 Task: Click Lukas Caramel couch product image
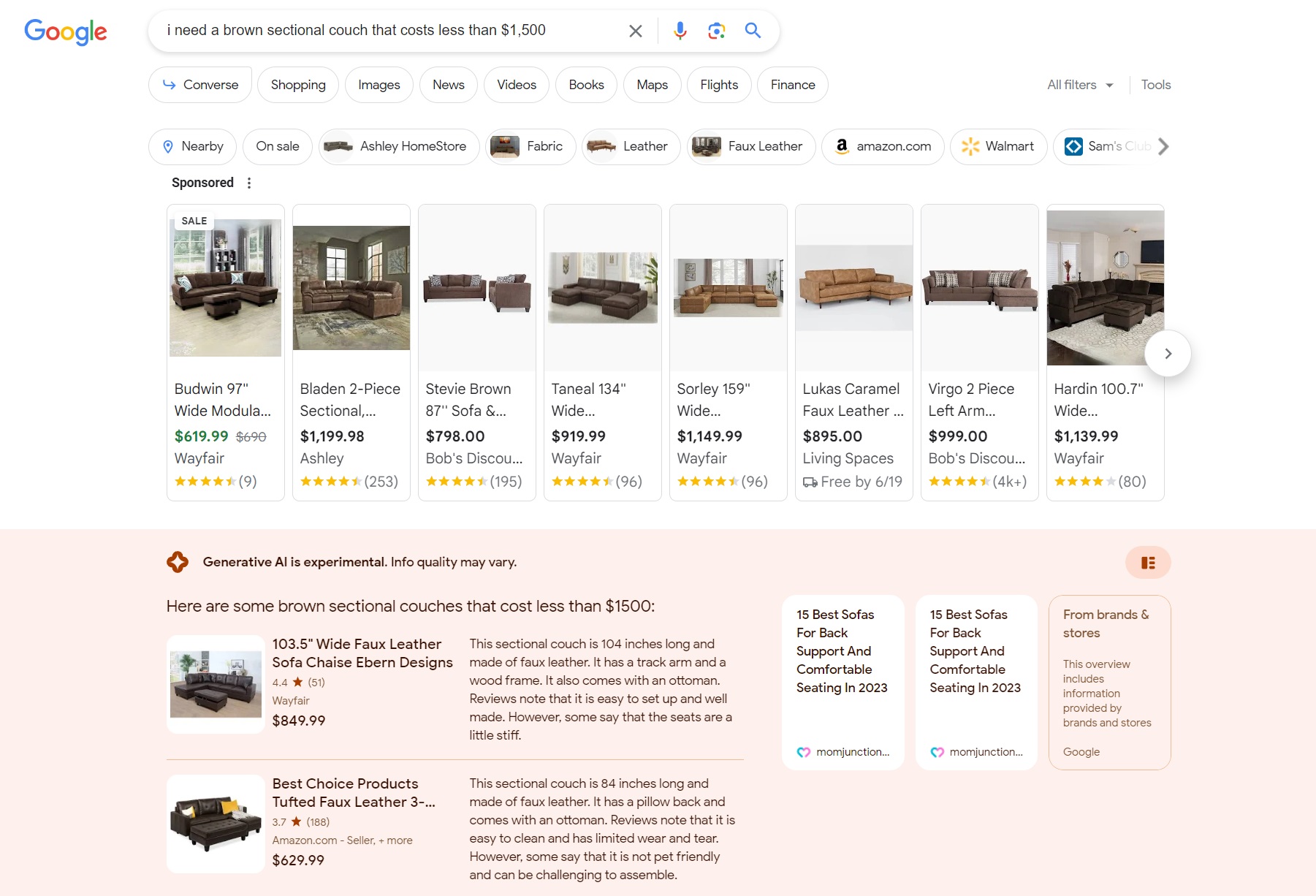854,288
